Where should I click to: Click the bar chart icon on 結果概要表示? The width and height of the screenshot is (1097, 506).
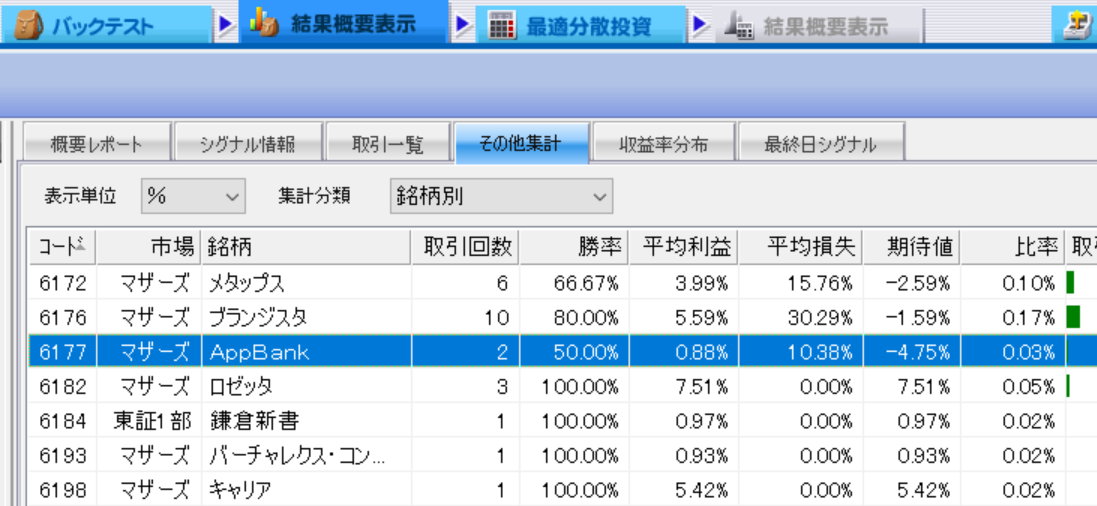pos(264,23)
